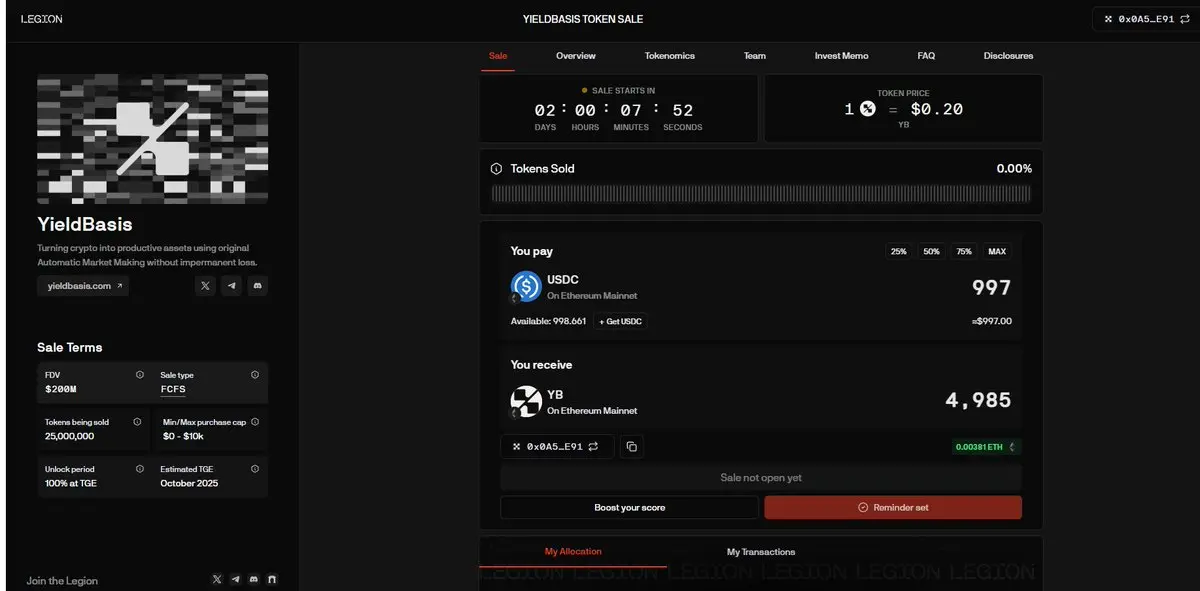Image resolution: width=1200 pixels, height=591 pixels.
Task: Switch to the My Allocation tab
Action: tap(573, 551)
